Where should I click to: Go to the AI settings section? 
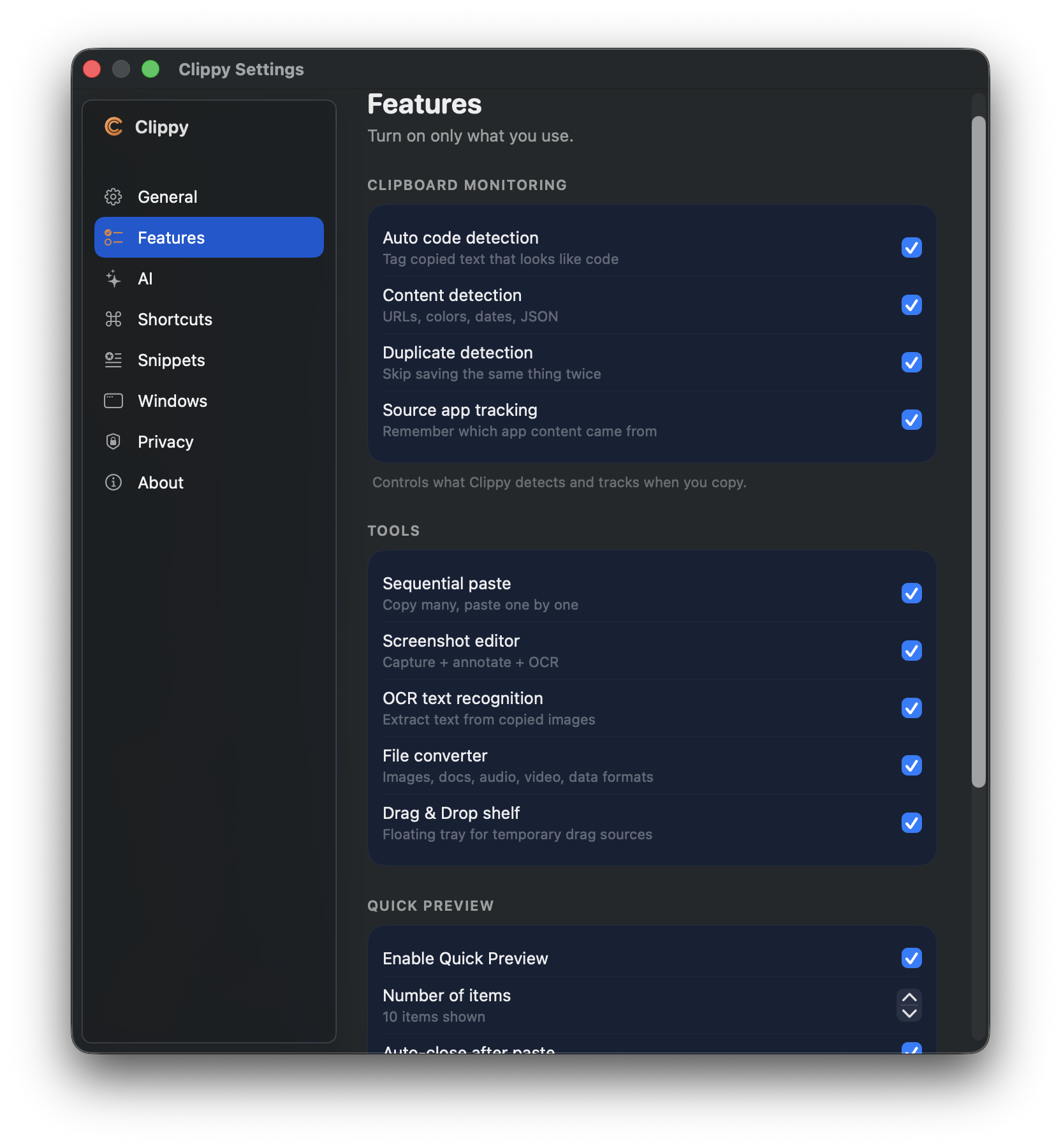tap(209, 278)
